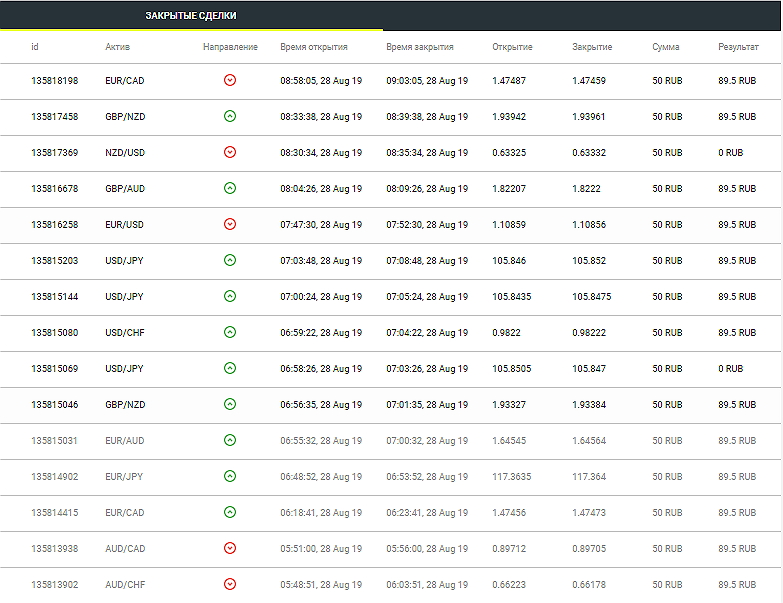Click the red down arrow for trade 135818198
Viewport: 783px width, 603px height.
click(x=230, y=80)
